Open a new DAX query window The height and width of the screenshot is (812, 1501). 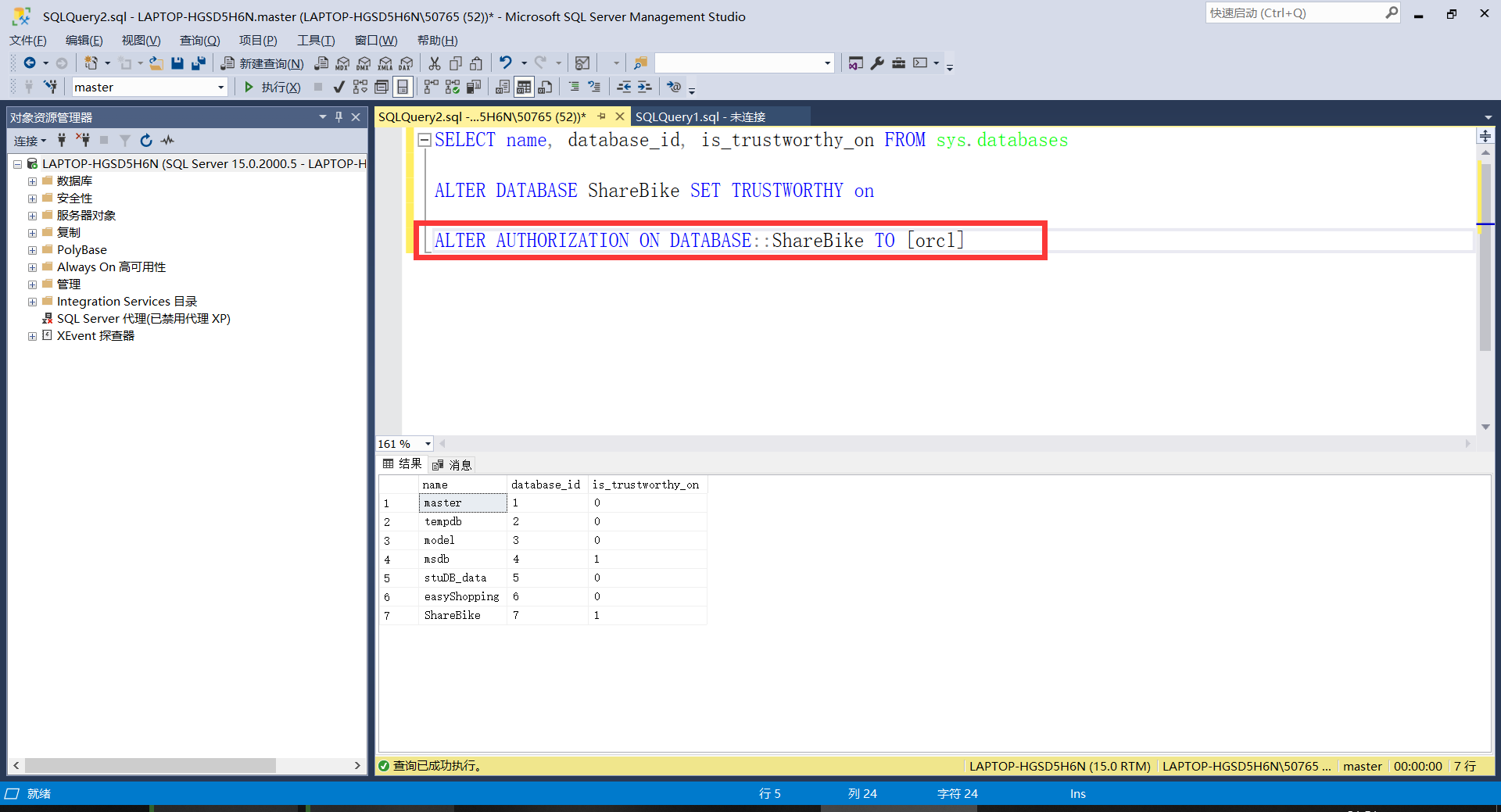(x=405, y=63)
